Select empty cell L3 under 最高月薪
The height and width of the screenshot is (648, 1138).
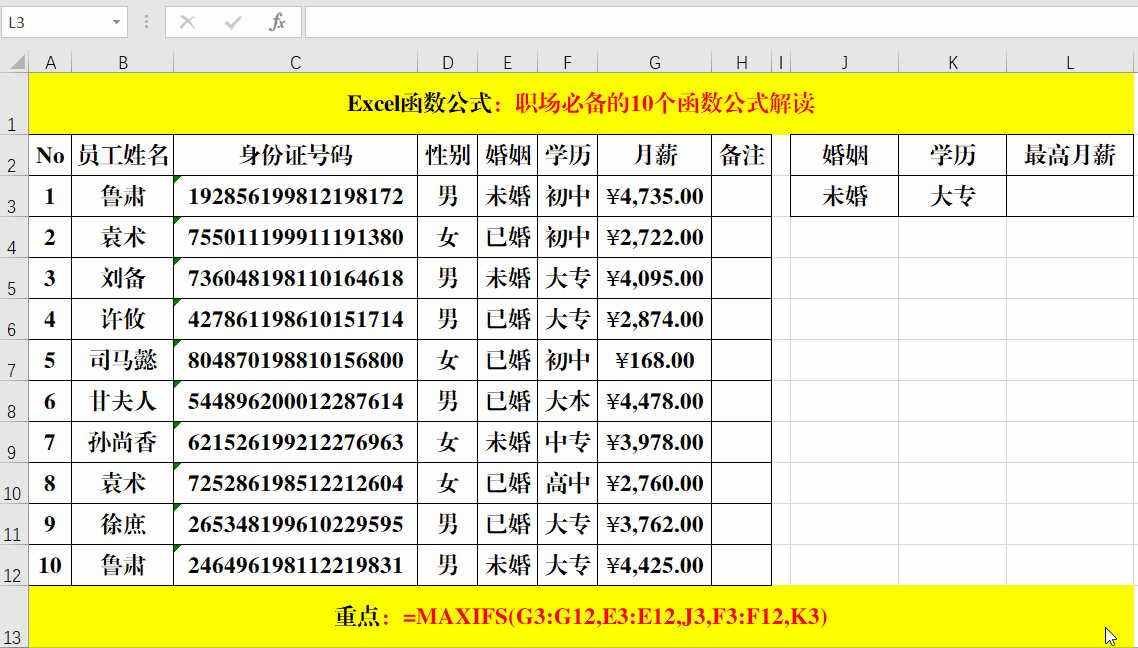[x=1070, y=196]
